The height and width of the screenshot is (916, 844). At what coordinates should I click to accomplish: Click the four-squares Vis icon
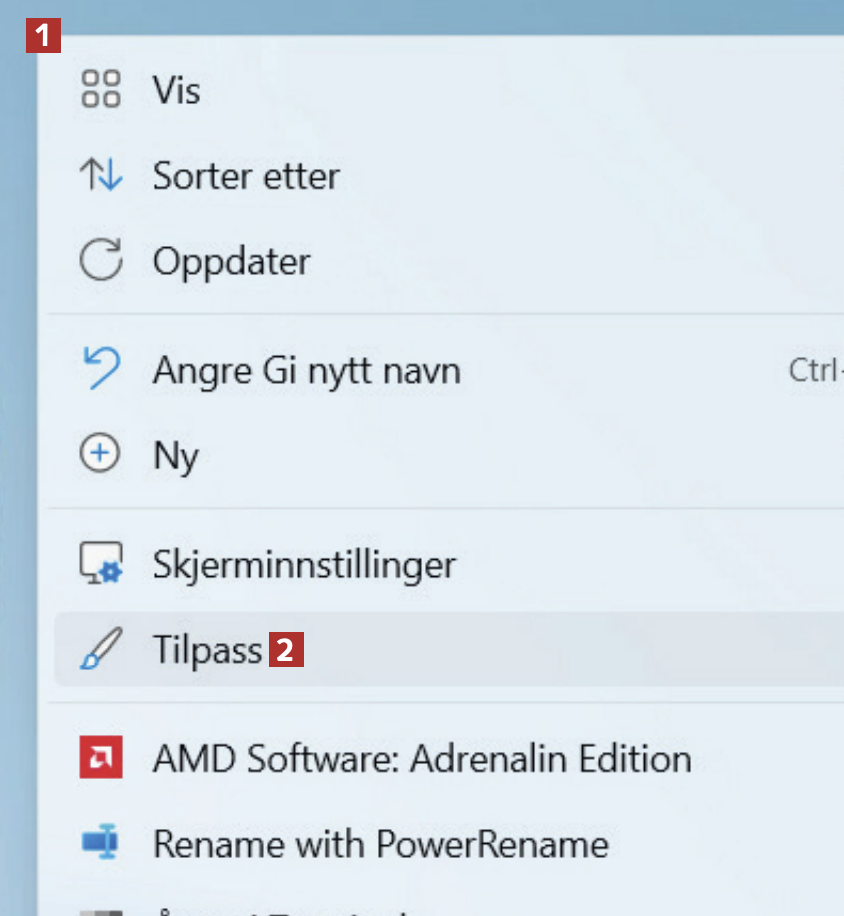(100, 89)
